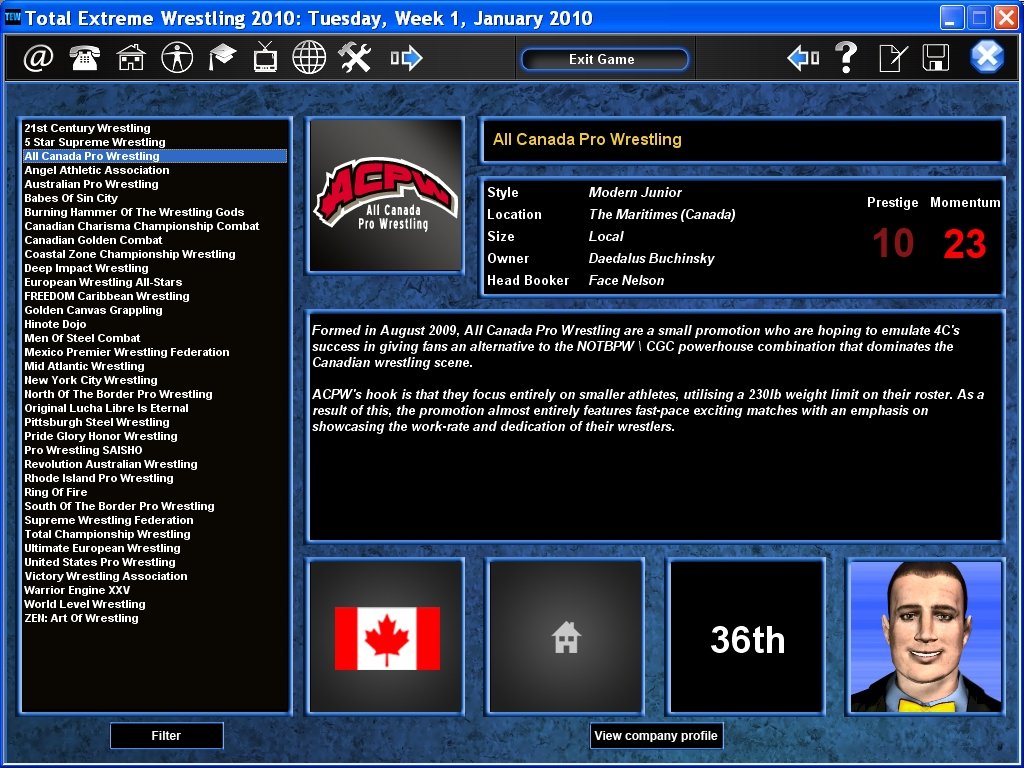Viewport: 1024px width, 768px height.
Task: Open the Filter button below the promotion list
Action: point(166,735)
